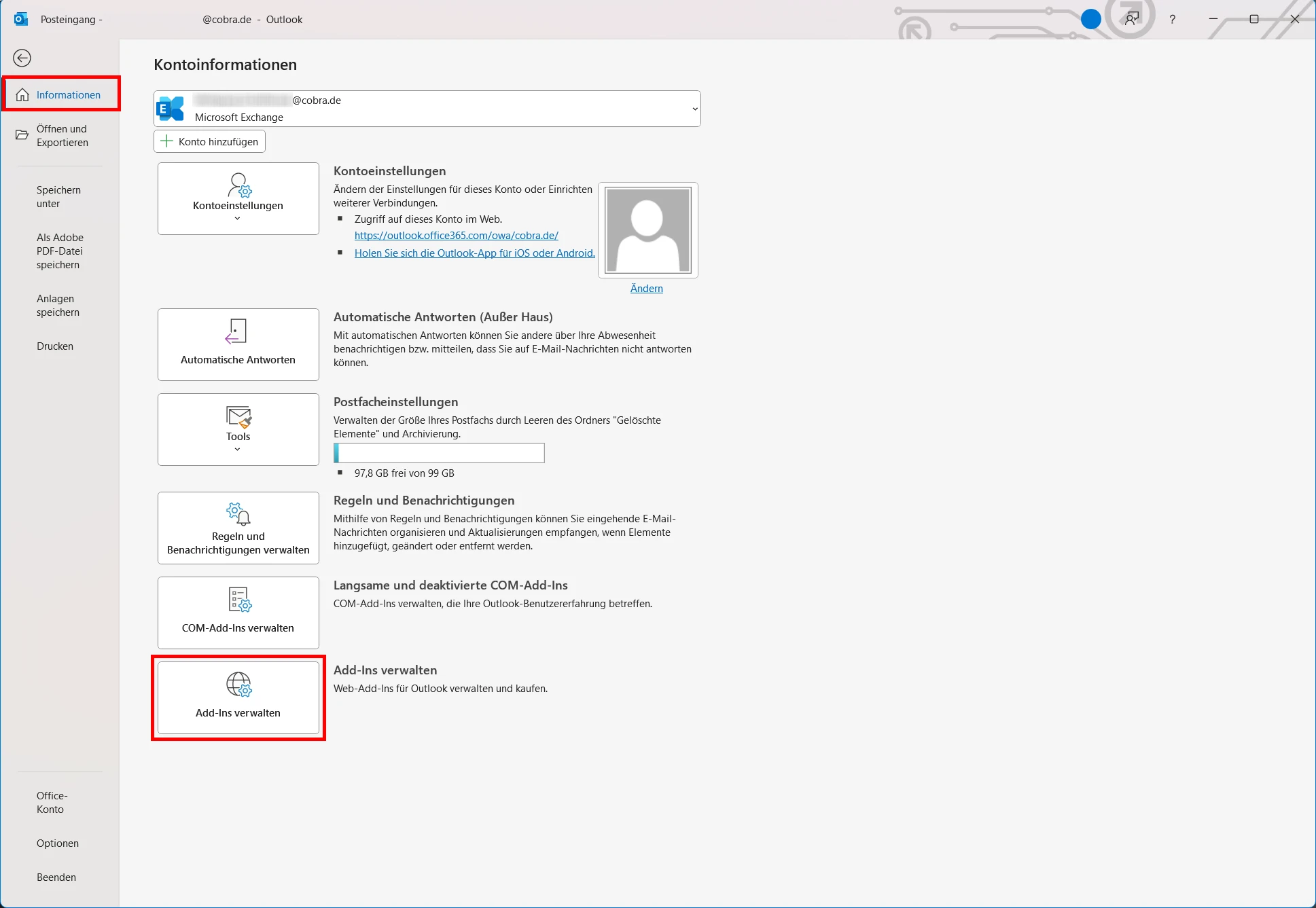
Task: Click the Ändern link below the profile picture
Action: click(646, 288)
